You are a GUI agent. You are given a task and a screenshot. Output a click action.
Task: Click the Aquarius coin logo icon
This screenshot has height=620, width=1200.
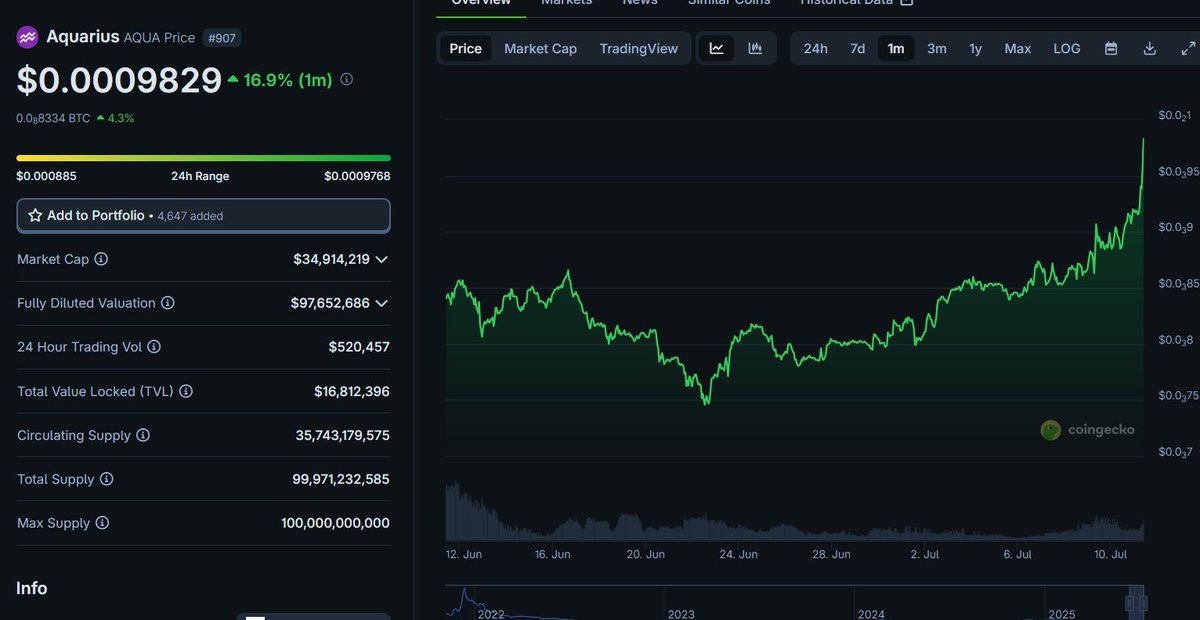click(27, 37)
